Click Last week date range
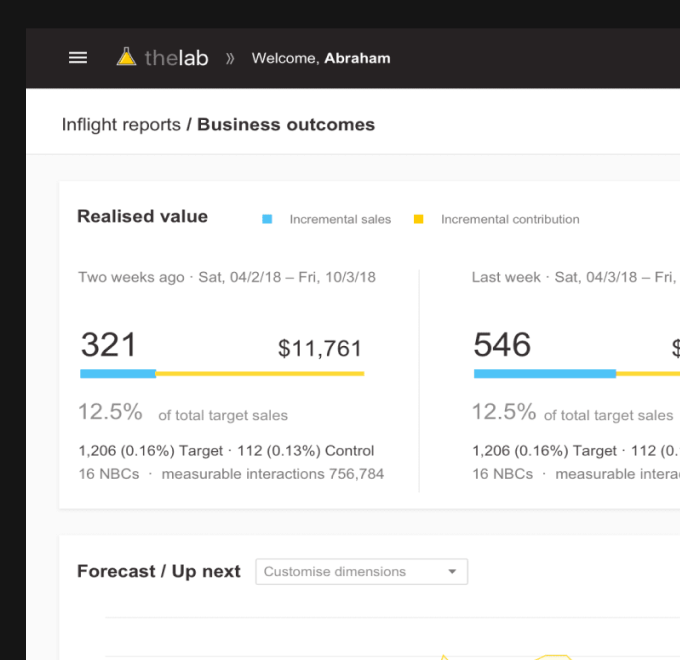This screenshot has height=660, width=680. click(x=575, y=277)
